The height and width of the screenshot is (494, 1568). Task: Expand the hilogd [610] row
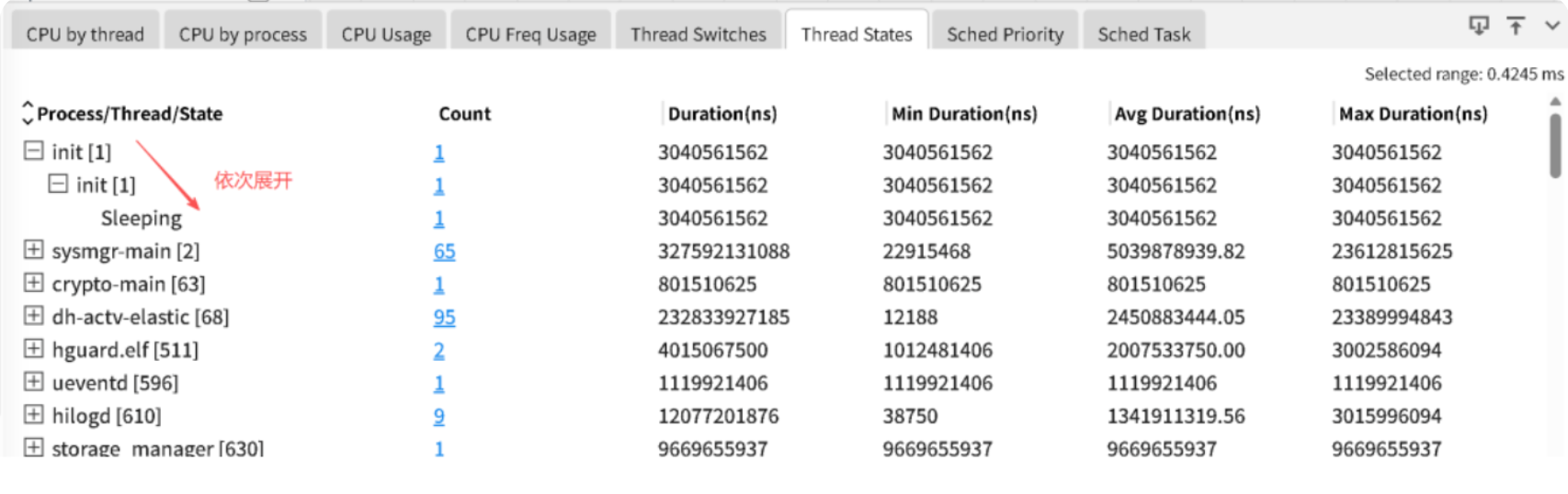[x=33, y=415]
